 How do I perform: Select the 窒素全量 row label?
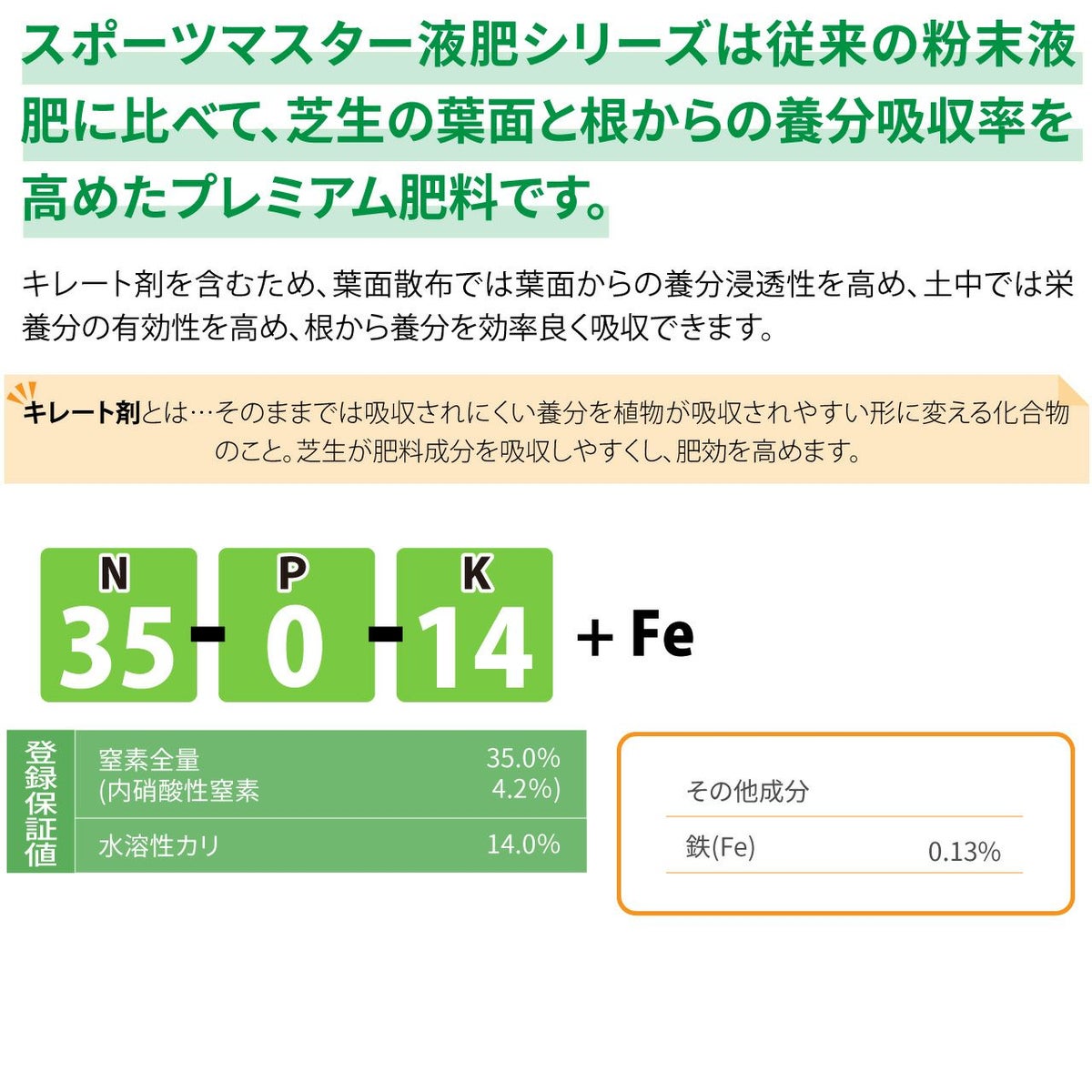click(x=149, y=759)
